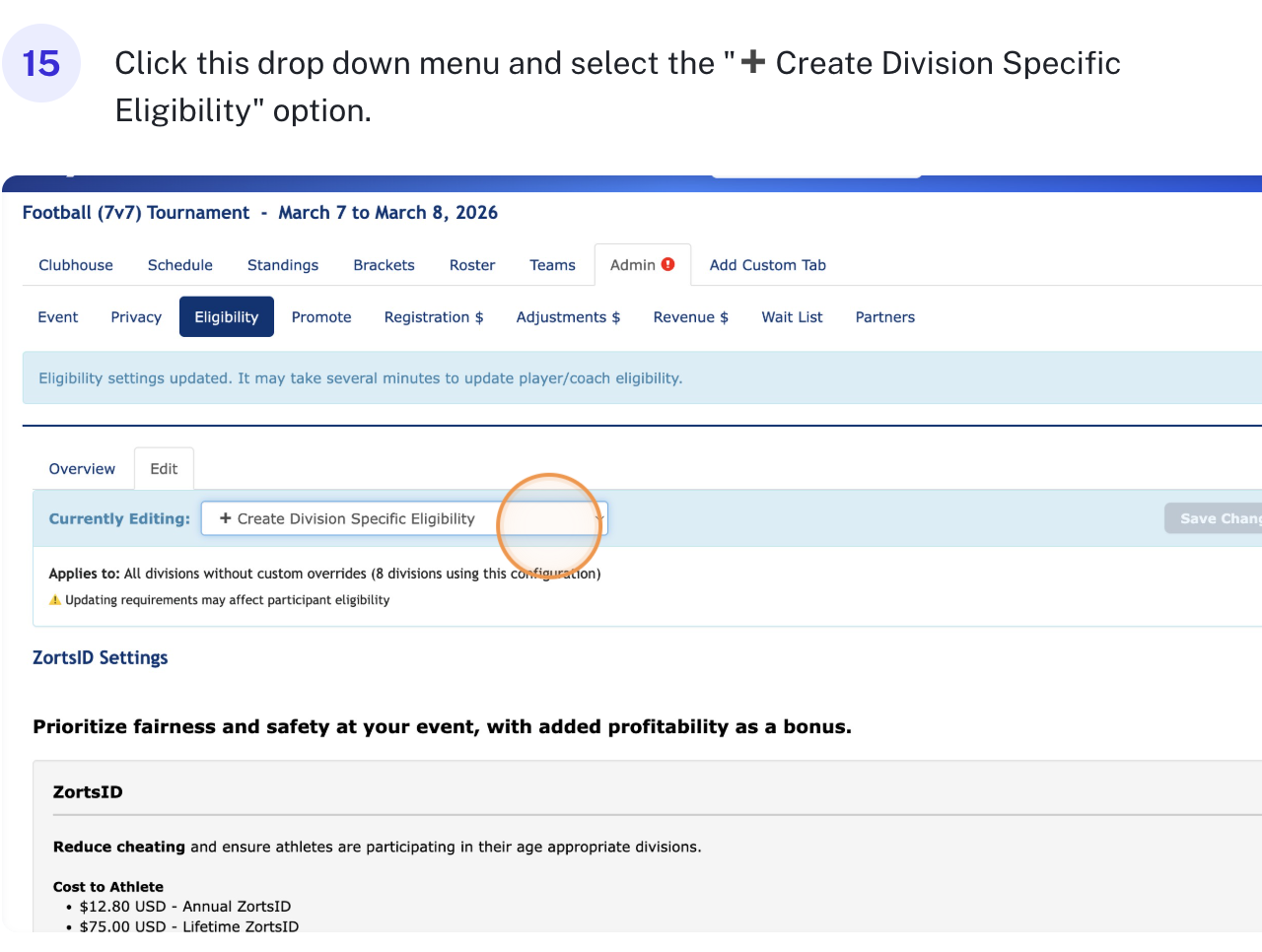Open the Currently Editing dropdown menu
The width and height of the screenshot is (1262, 952).
[x=404, y=519]
